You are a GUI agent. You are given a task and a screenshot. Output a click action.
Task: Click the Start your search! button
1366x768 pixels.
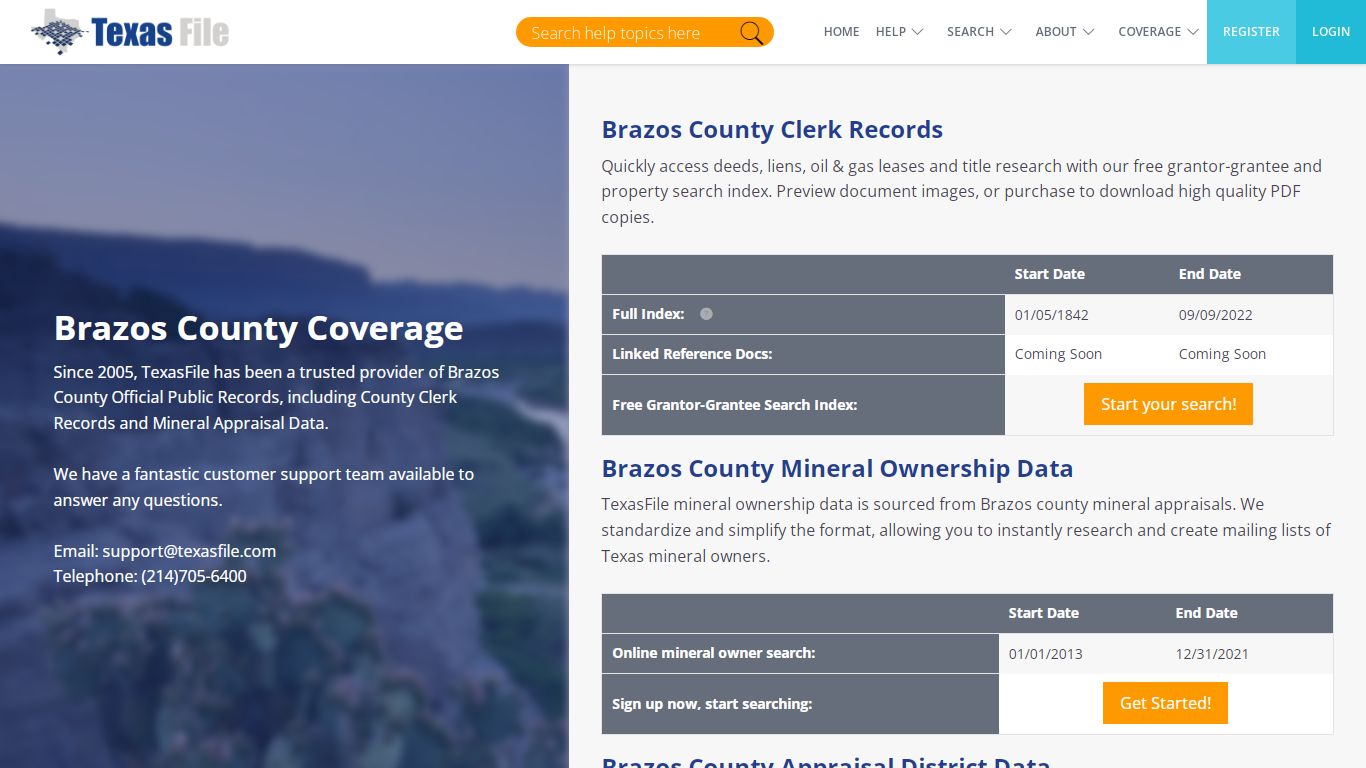coord(1168,404)
